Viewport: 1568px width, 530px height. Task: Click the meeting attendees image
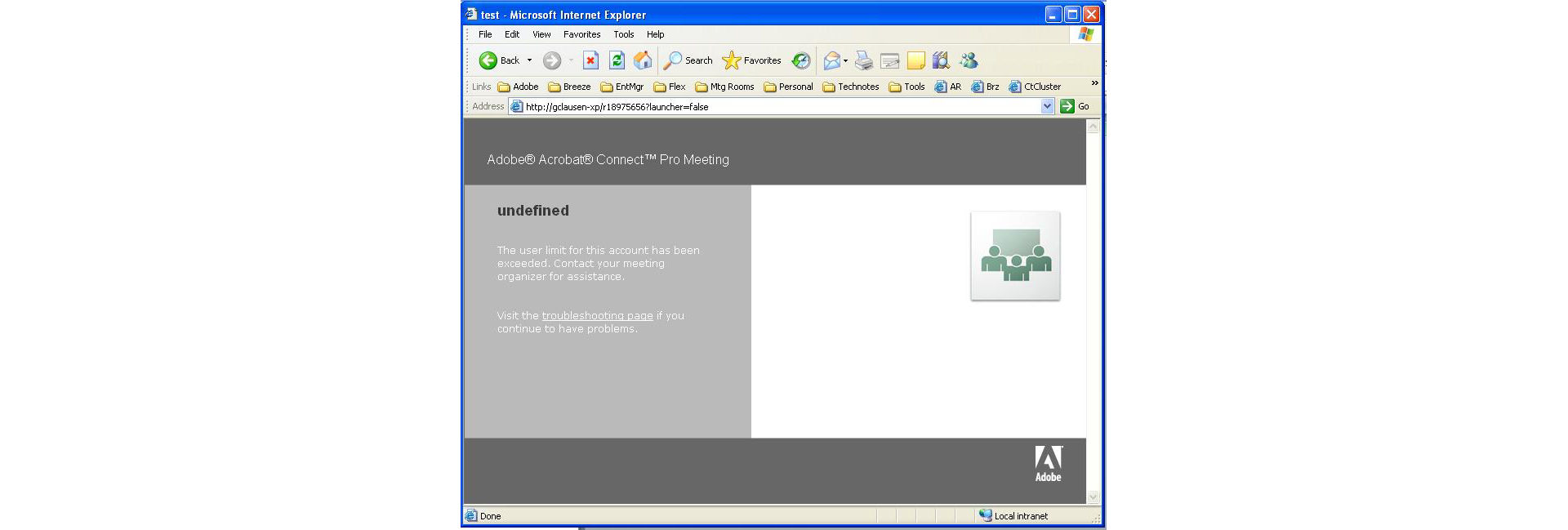pos(1015,256)
